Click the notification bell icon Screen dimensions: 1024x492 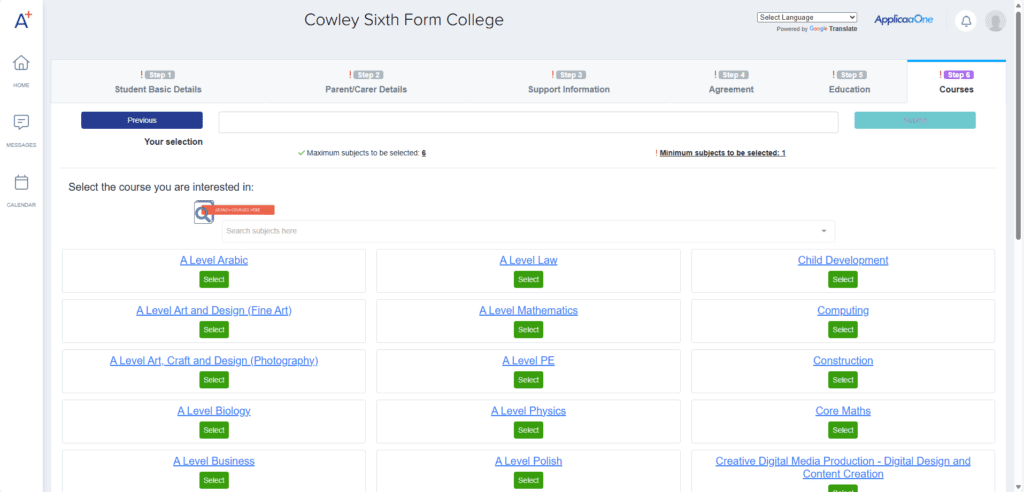tap(965, 21)
